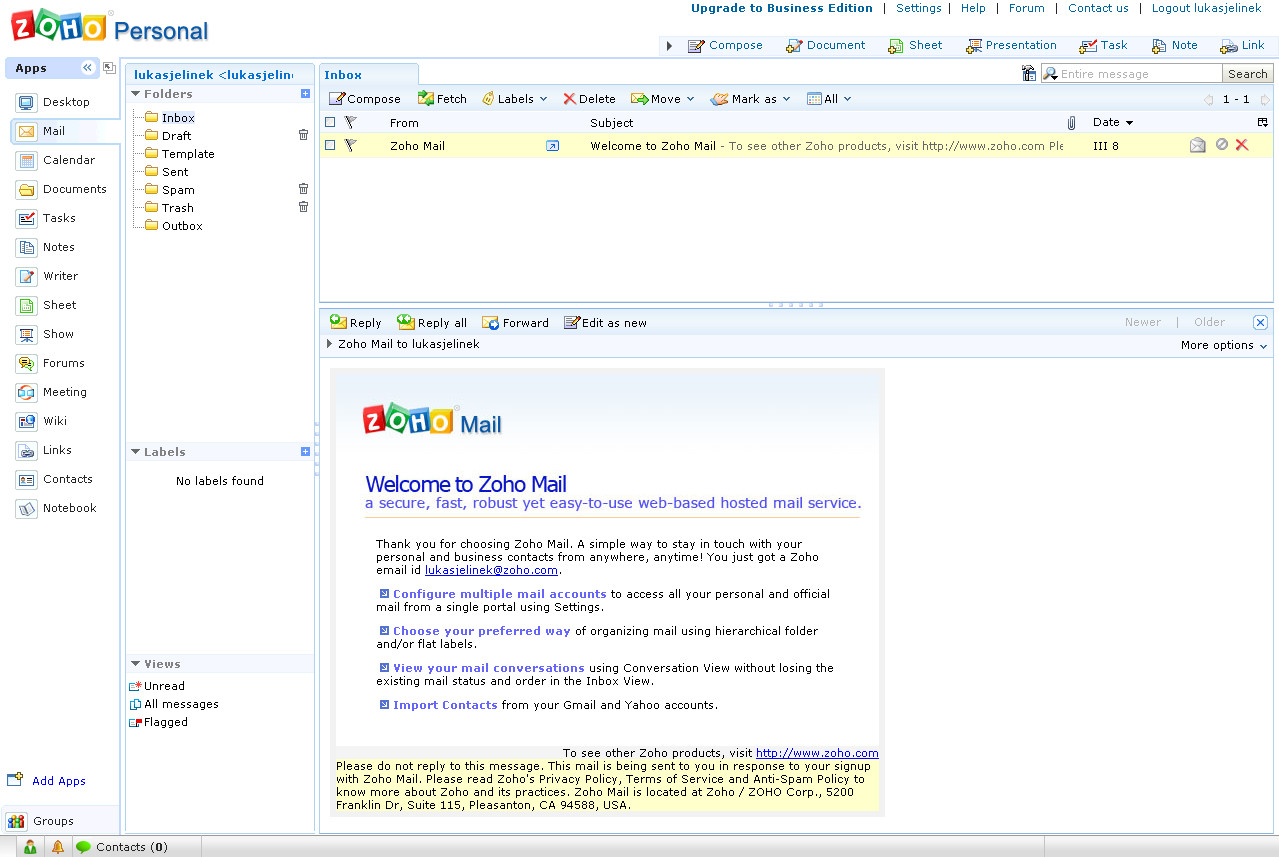Viewport: 1279px width, 857px height.
Task: Check the Zoho Mail message checkbox
Action: 330,145
